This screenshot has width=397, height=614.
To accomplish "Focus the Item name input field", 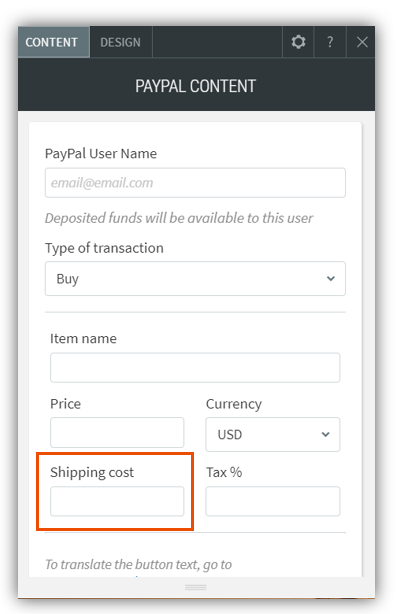I will click(195, 368).
